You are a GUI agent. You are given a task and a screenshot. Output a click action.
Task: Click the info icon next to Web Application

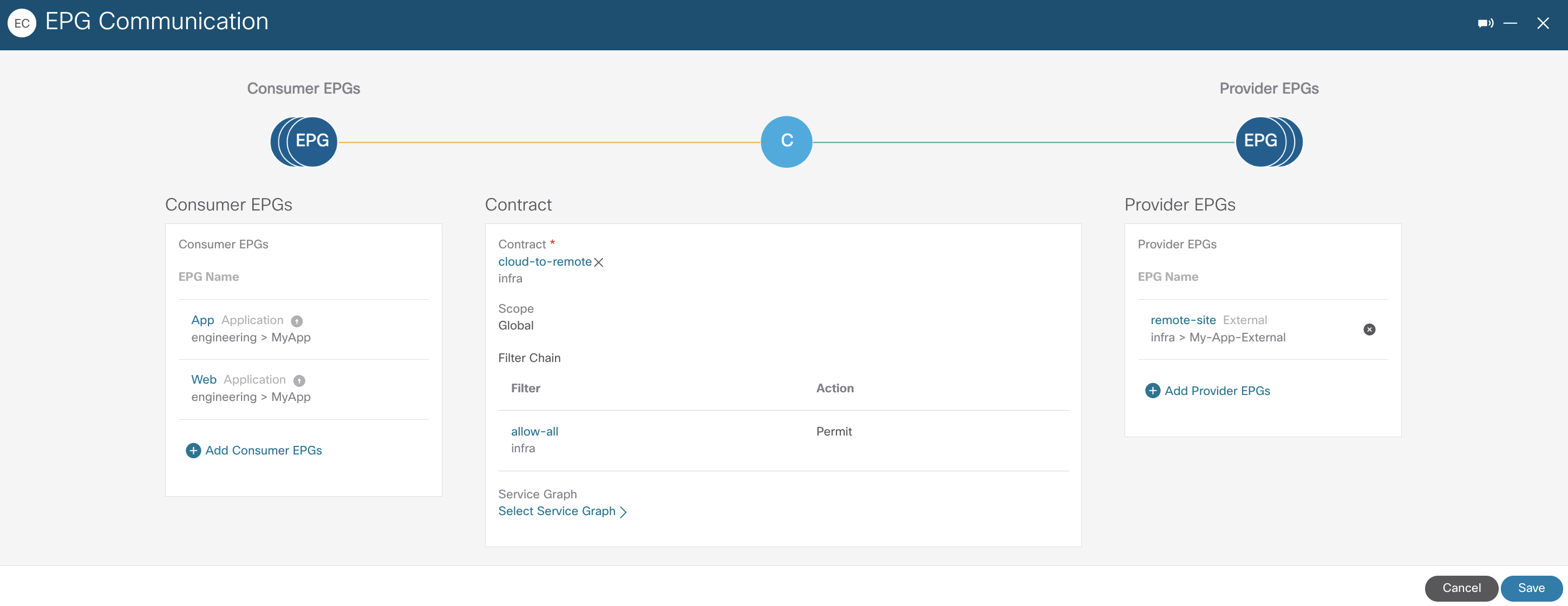point(299,381)
